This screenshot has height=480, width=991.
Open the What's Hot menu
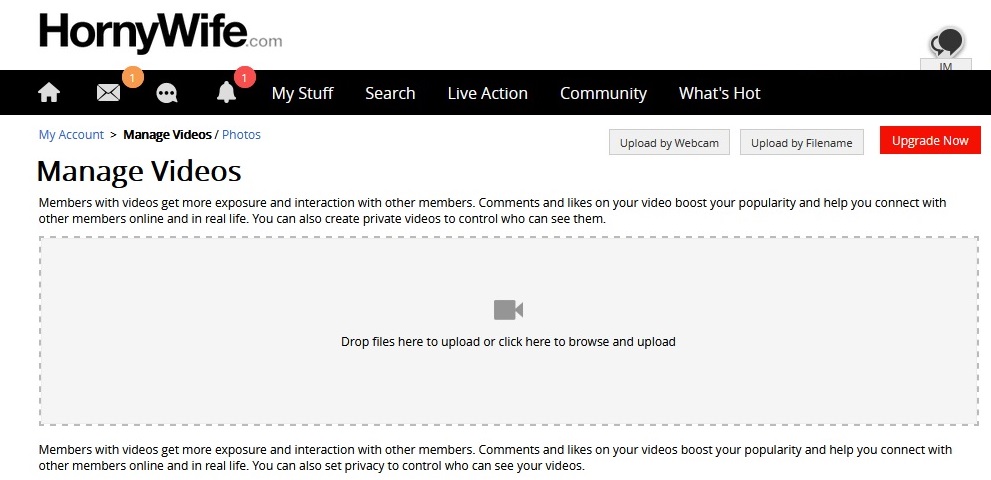(719, 93)
